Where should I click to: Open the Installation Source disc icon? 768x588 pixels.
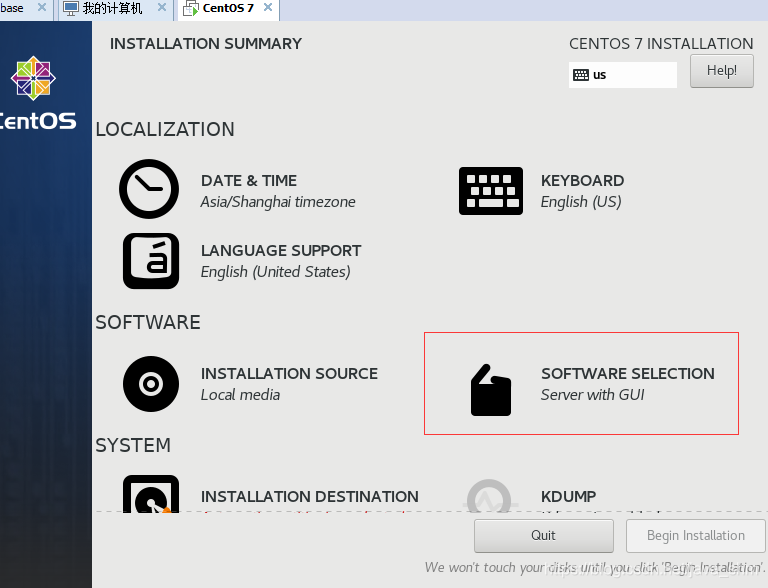tap(151, 384)
